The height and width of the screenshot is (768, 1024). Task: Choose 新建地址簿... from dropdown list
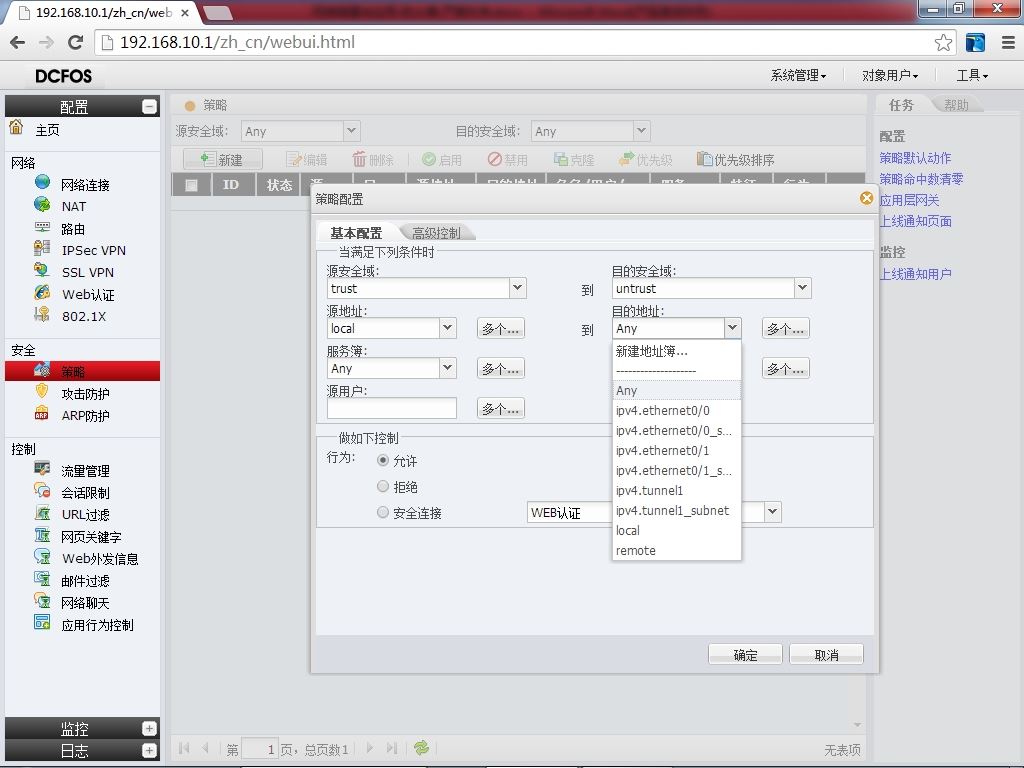(x=677, y=351)
